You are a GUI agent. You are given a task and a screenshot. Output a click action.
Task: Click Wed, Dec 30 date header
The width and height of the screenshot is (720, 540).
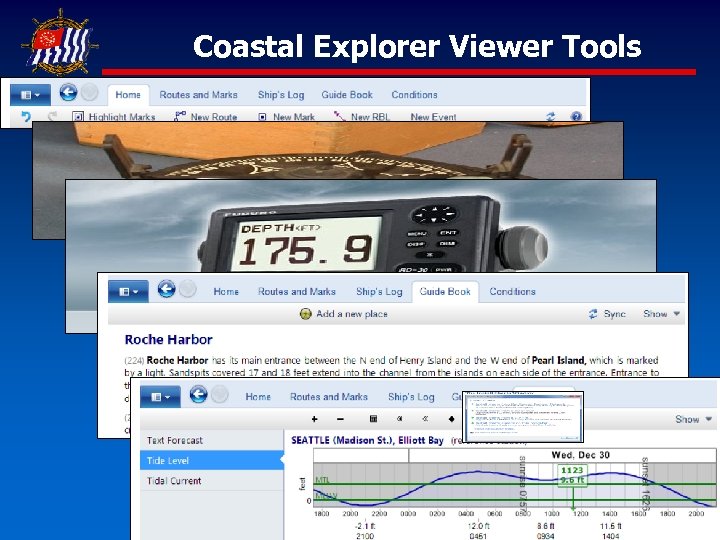click(580, 455)
